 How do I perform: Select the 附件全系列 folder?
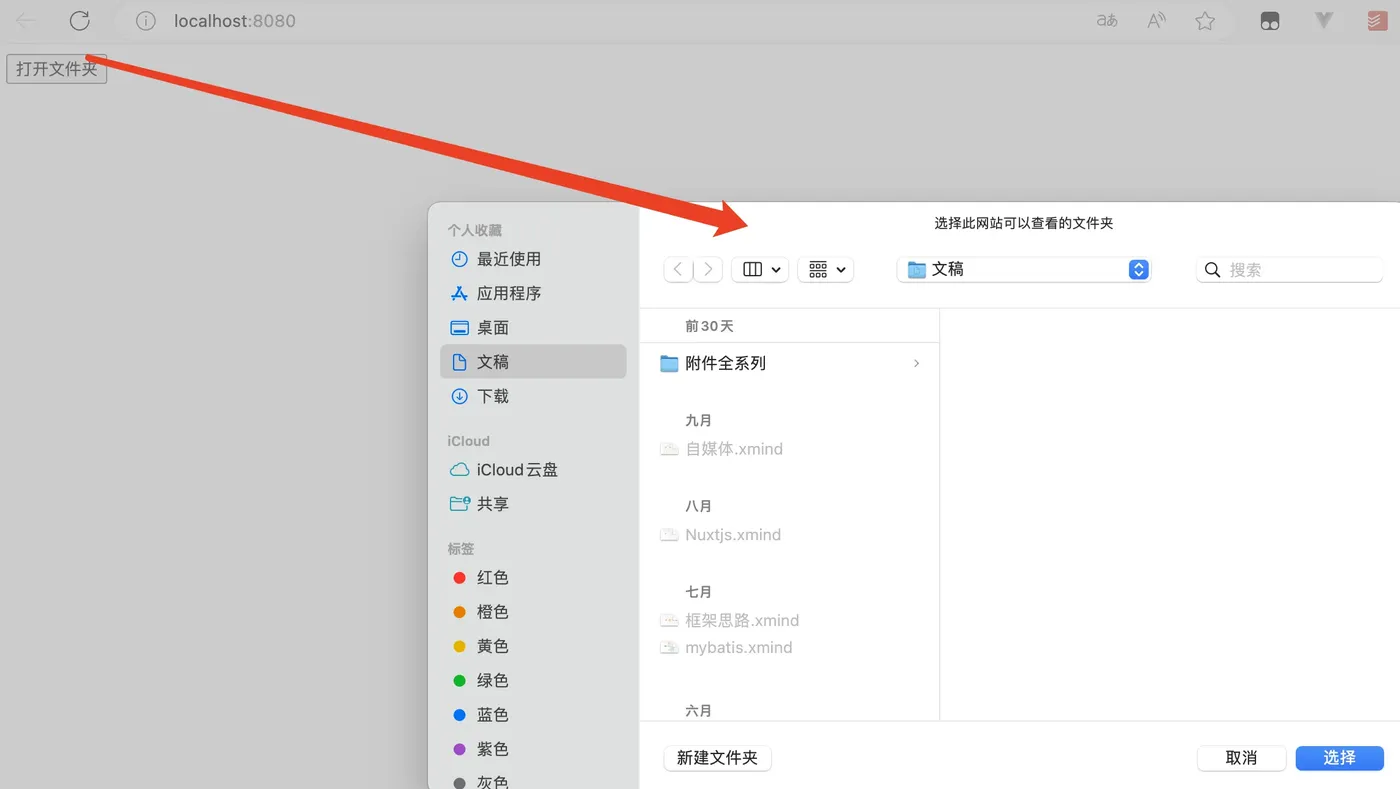click(790, 363)
